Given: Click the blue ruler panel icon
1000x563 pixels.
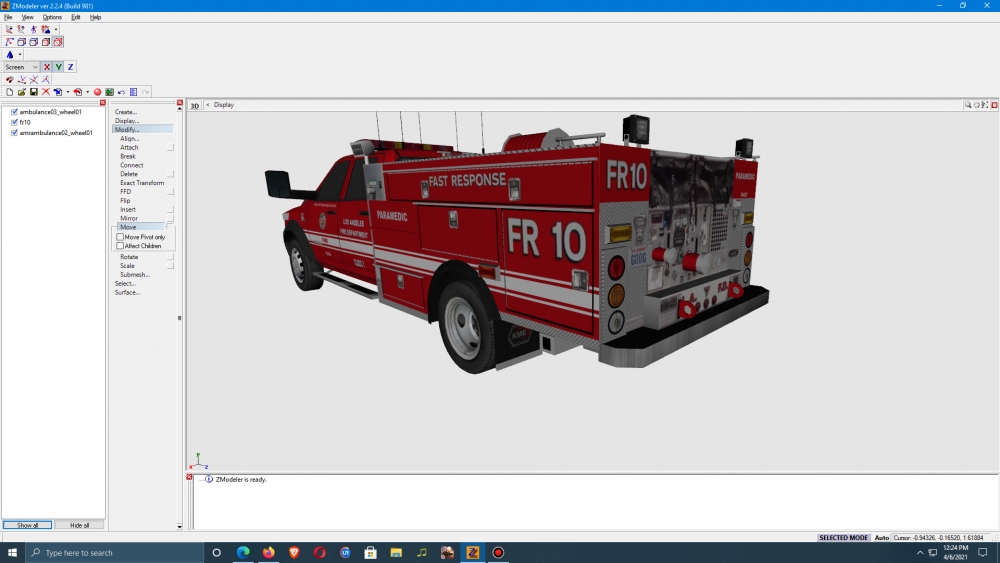Looking at the screenshot, I should click(x=133, y=92).
